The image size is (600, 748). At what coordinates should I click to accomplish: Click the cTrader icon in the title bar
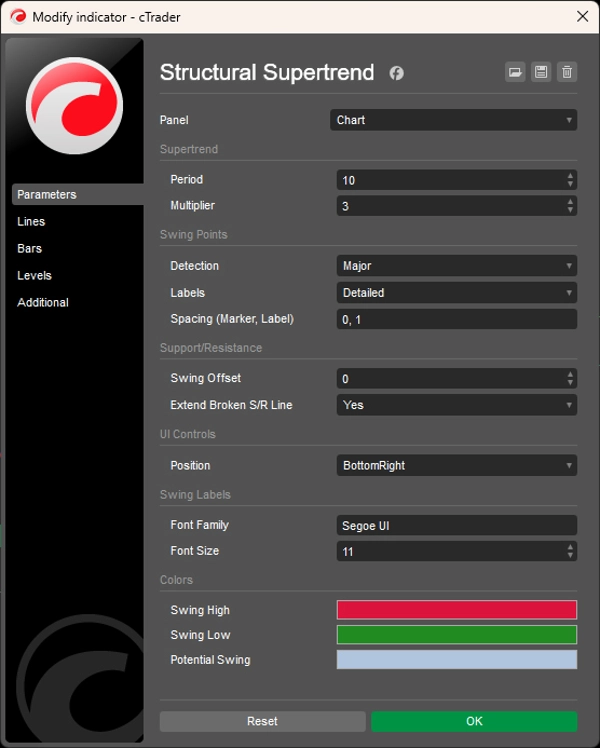tap(17, 17)
